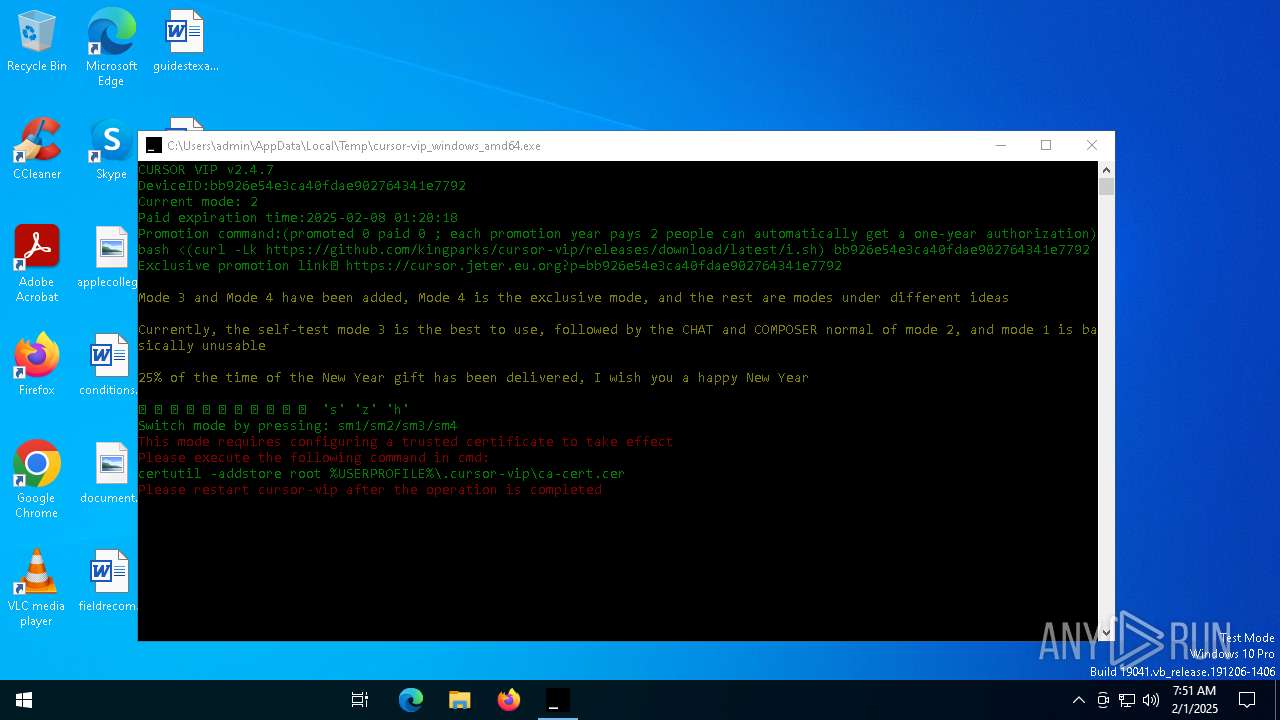This screenshot has height=720, width=1280.
Task: Minimize the cursor-vip console window
Action: (x=1000, y=146)
